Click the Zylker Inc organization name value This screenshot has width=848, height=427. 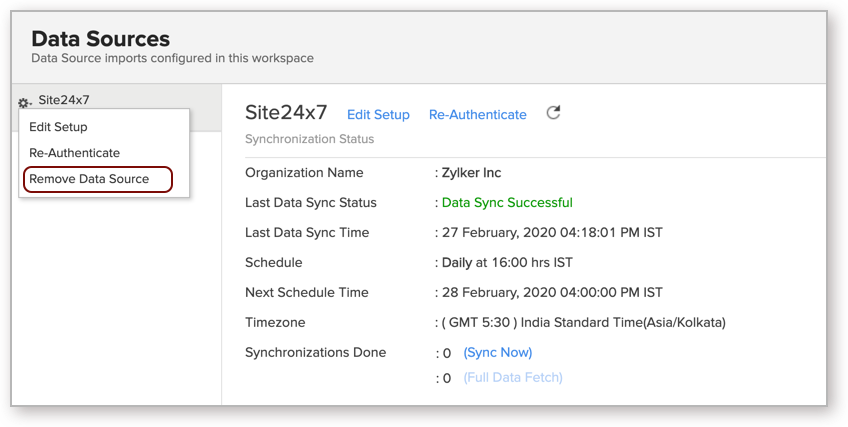coord(472,173)
